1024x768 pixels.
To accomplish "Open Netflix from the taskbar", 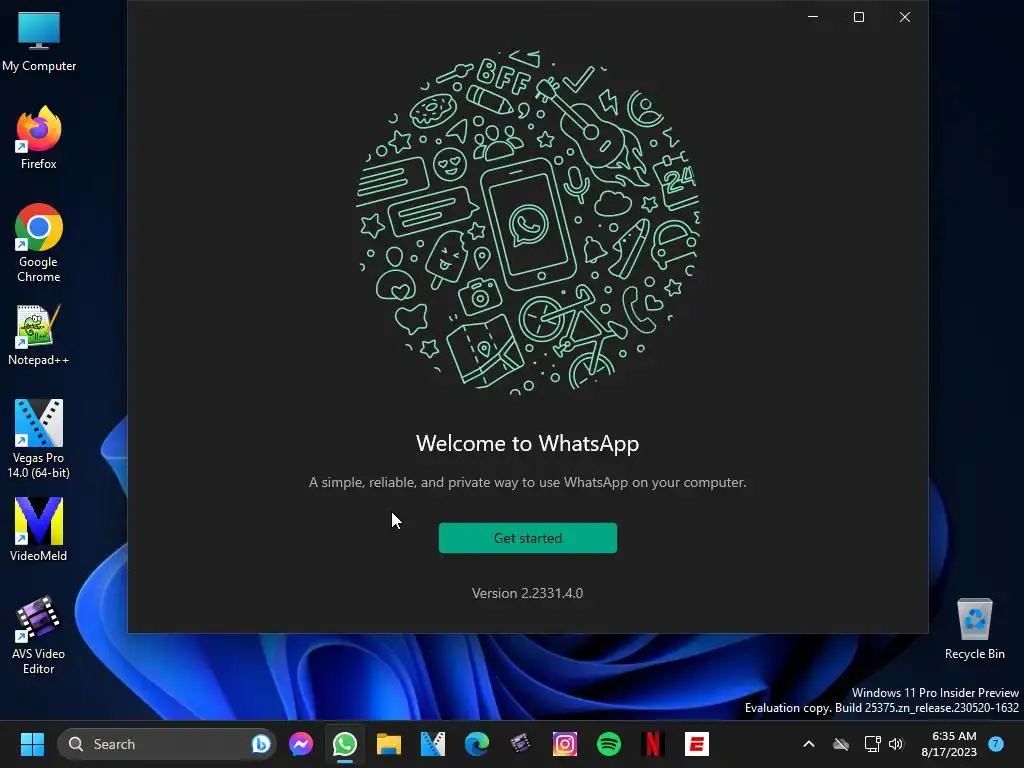I will [652, 744].
